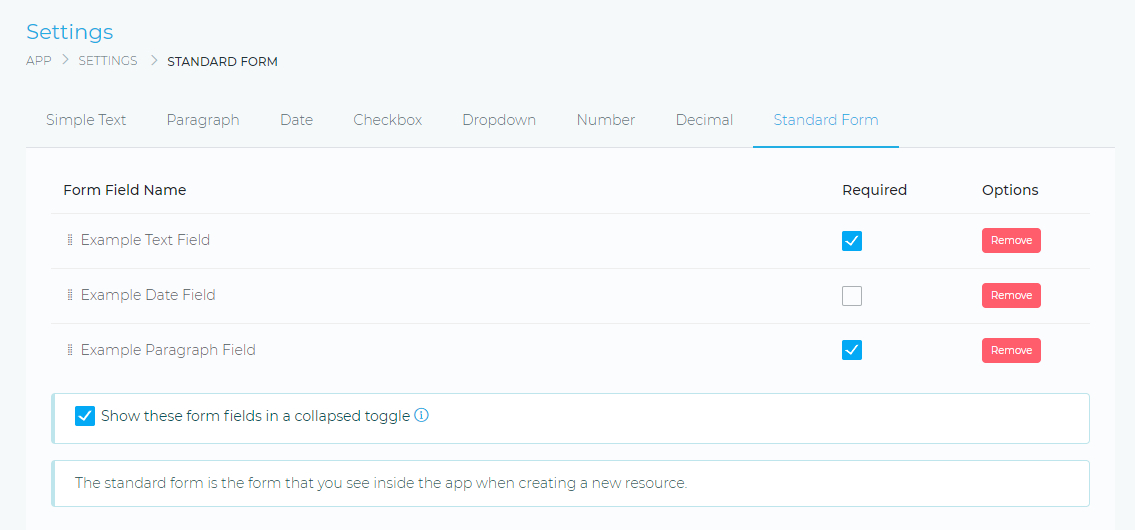Navigate to APP in breadcrumb
Image resolution: width=1135 pixels, height=530 pixels.
pos(39,61)
